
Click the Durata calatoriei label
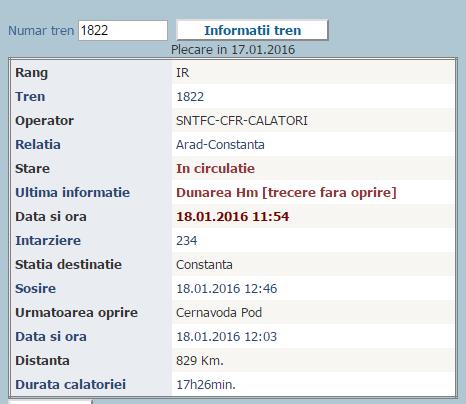click(71, 385)
